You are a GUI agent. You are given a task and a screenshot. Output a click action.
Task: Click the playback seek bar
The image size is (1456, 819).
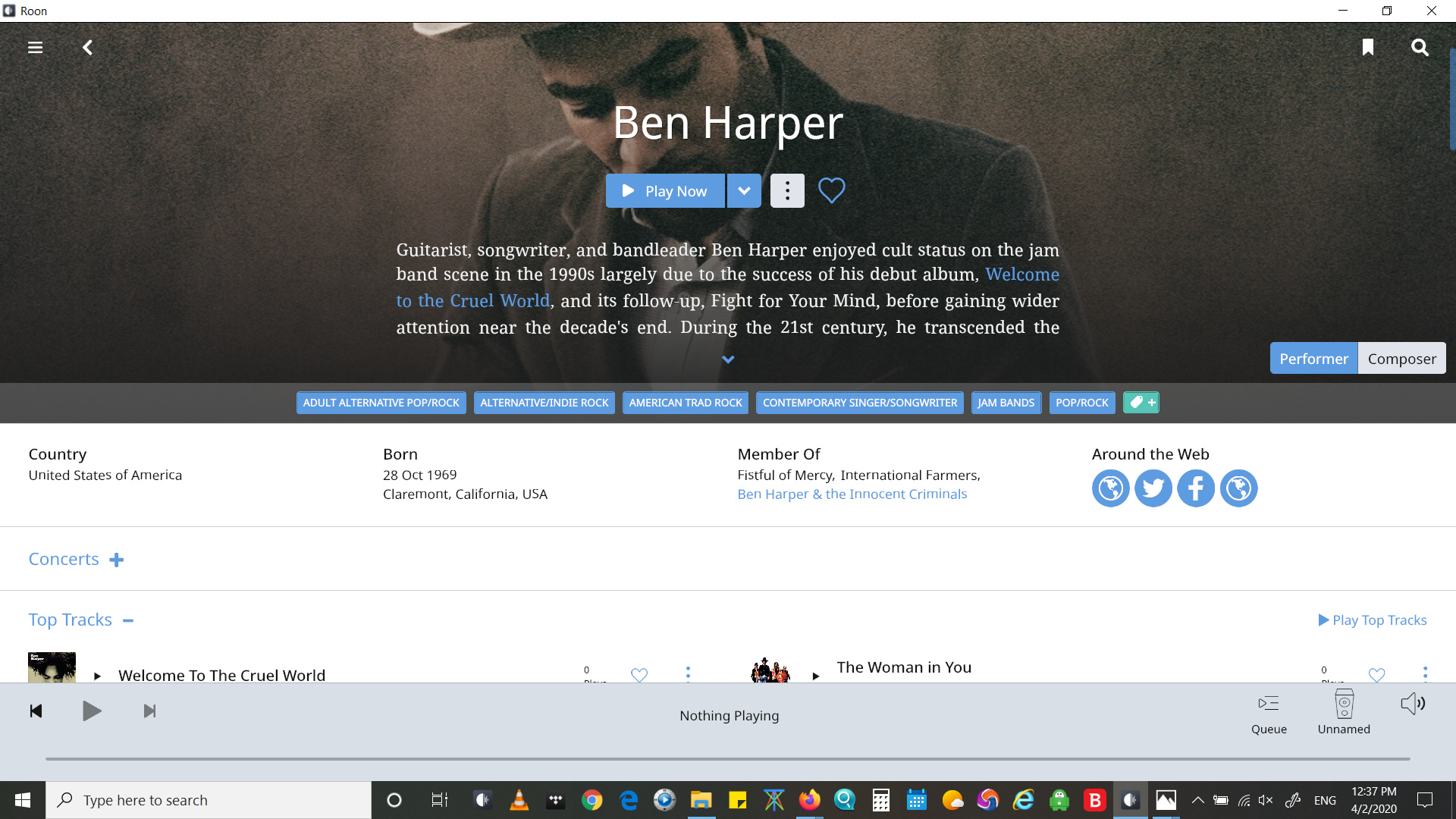pyautogui.click(x=728, y=758)
